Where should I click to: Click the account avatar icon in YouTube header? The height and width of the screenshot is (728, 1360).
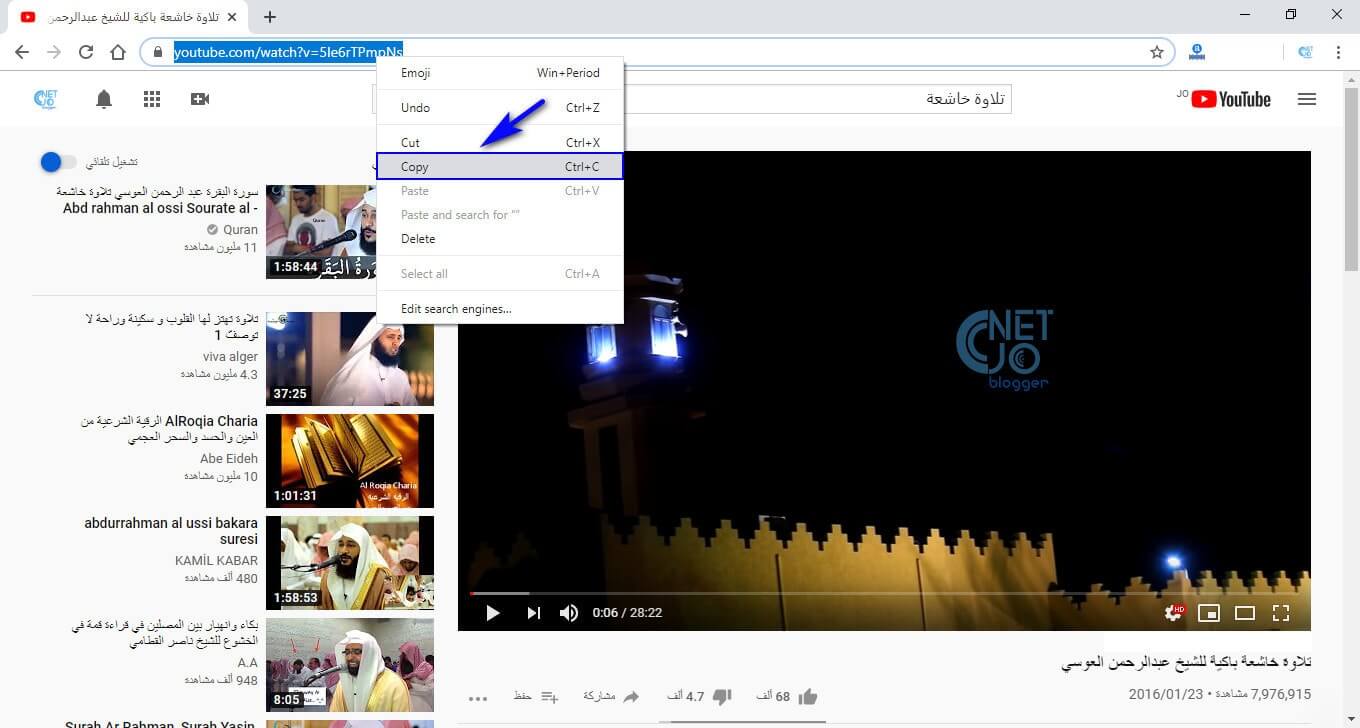[x=45, y=99]
